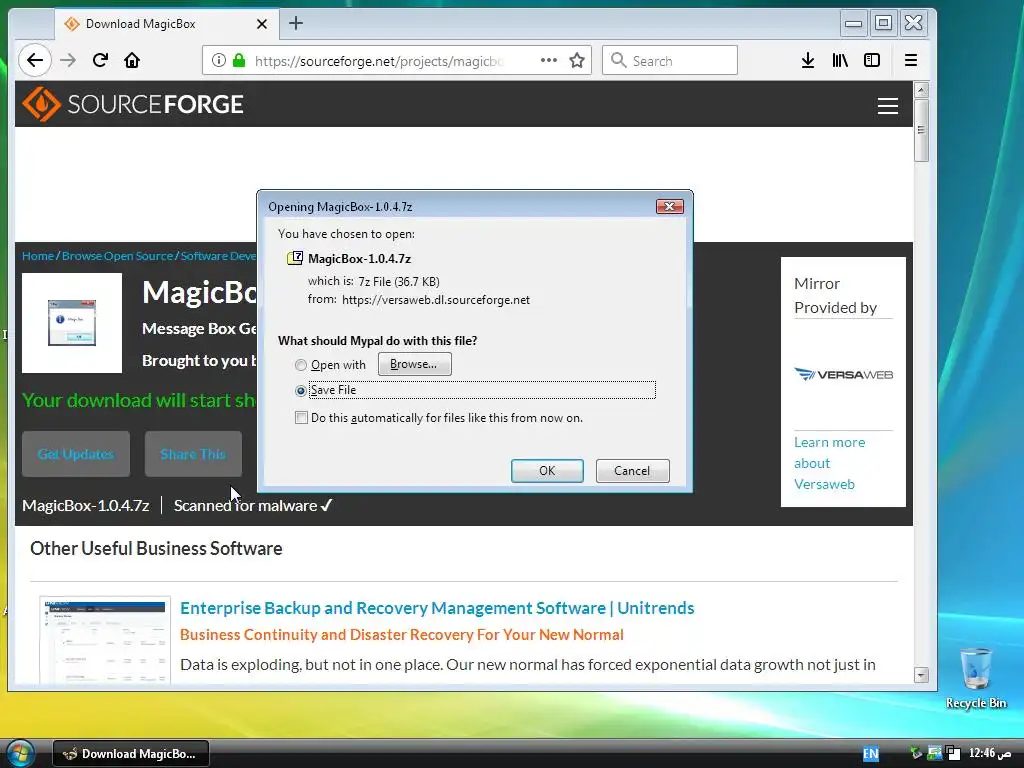1024x768 pixels.
Task: Click the taskbar clock 12:46
Action: point(991,753)
